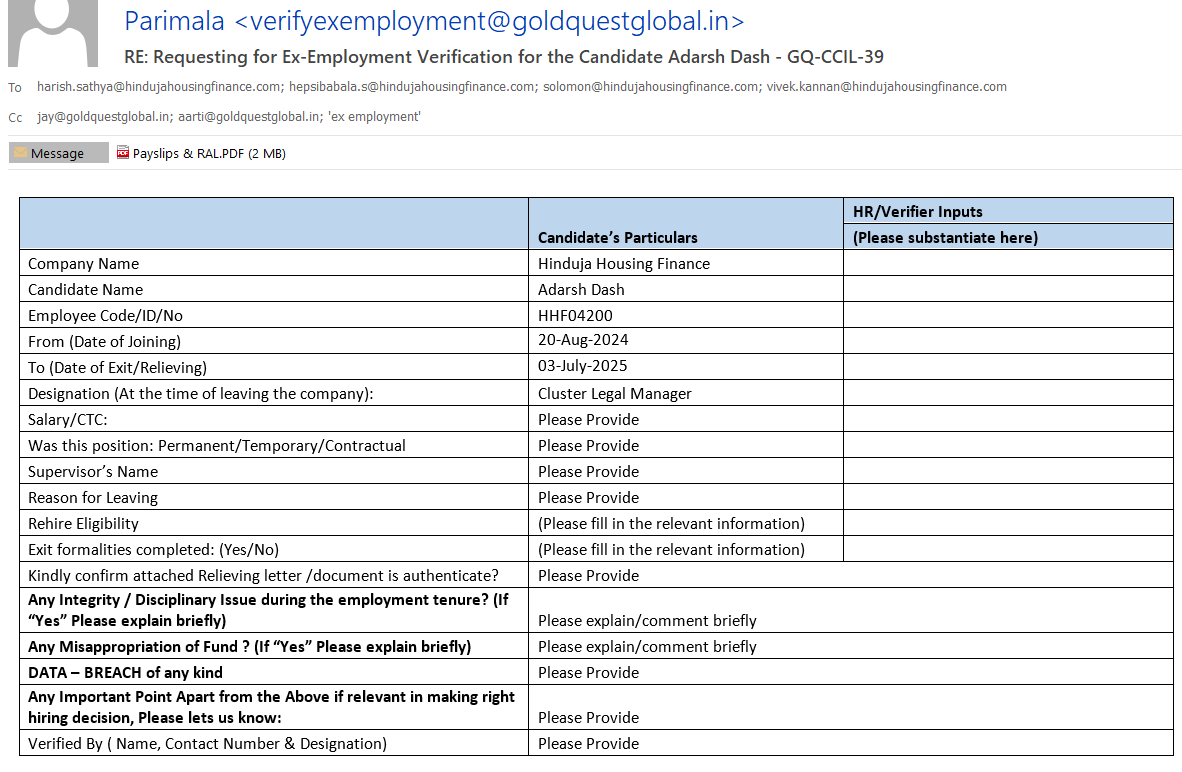This screenshot has width=1182, height=772.
Task: Click the email subject line text
Action: [x=503, y=57]
